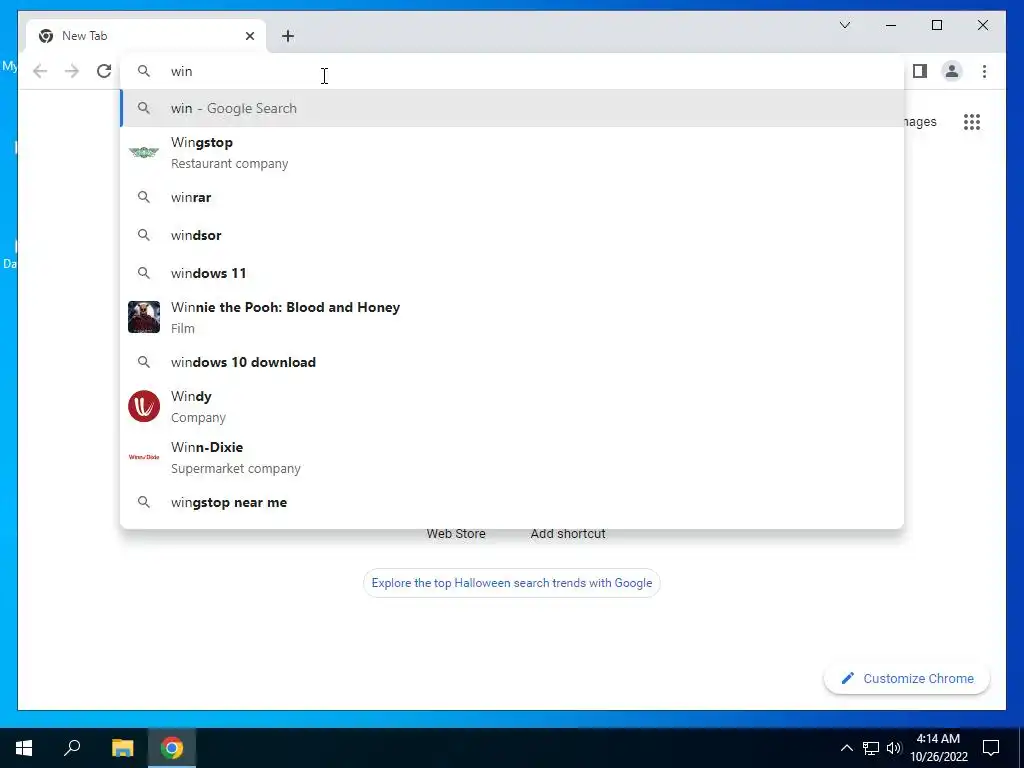Open the notification center icon
The width and height of the screenshot is (1024, 768).
pyautogui.click(x=991, y=748)
